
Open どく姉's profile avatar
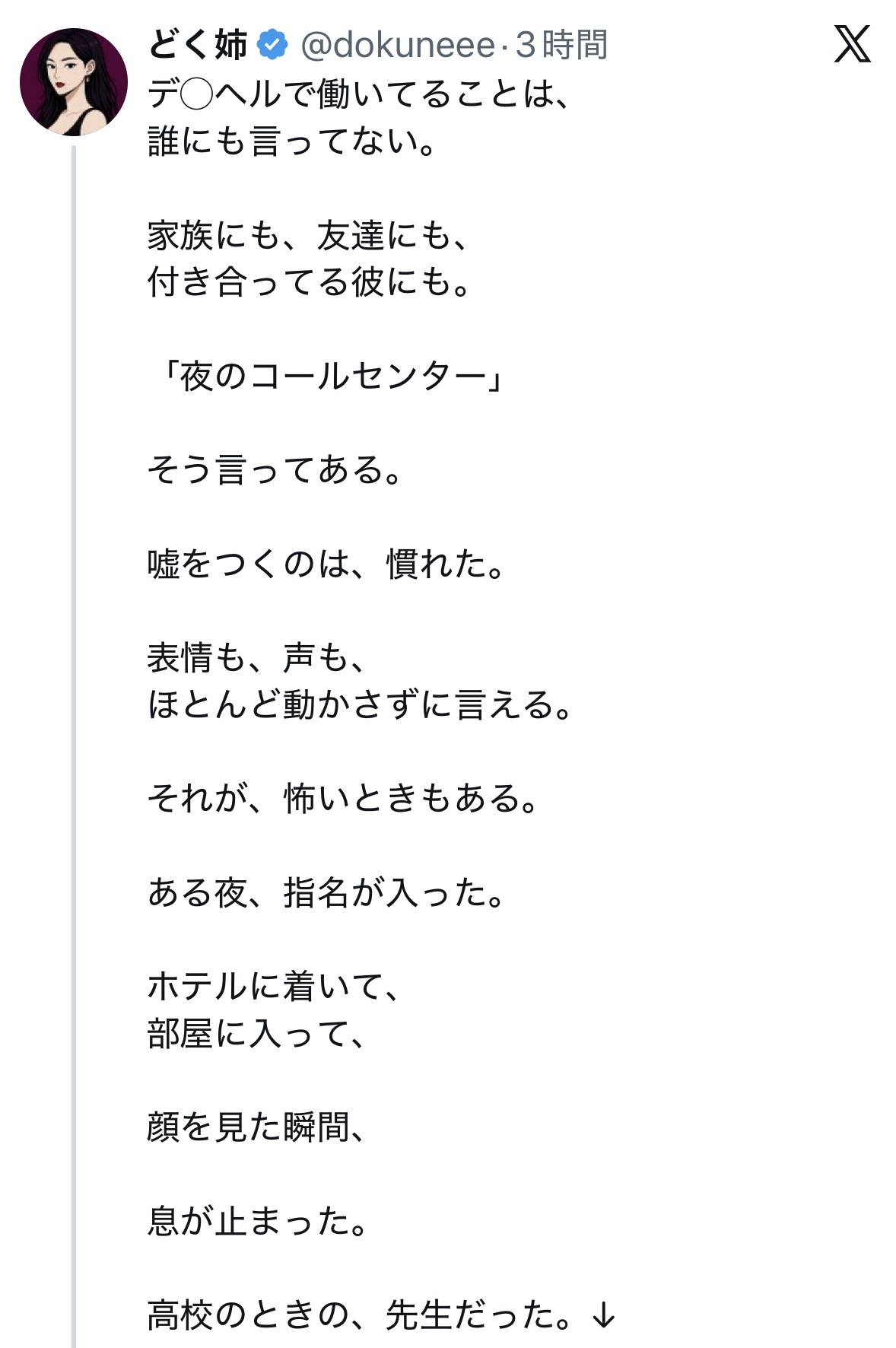74,82
